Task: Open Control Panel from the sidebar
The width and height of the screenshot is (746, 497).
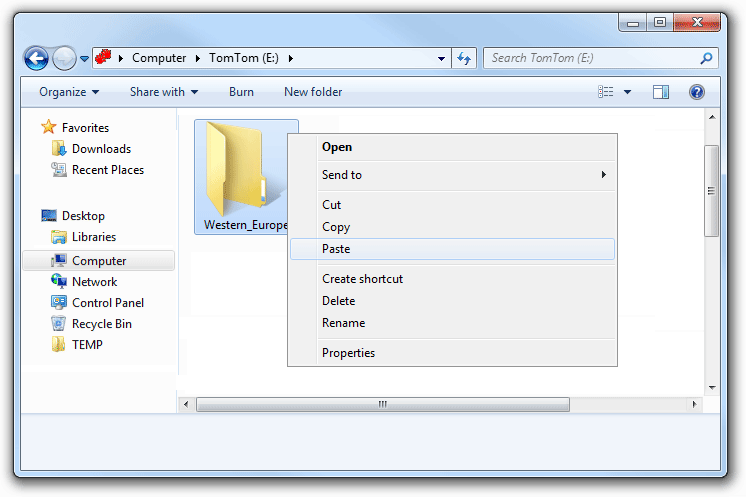Action: (107, 303)
